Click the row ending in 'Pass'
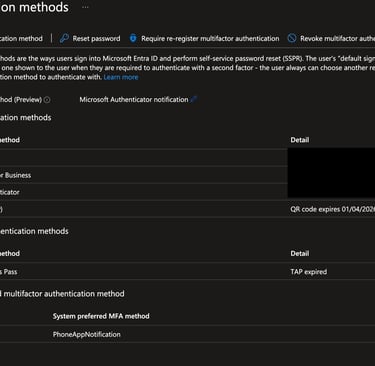375x366 pixels. (x=187, y=271)
